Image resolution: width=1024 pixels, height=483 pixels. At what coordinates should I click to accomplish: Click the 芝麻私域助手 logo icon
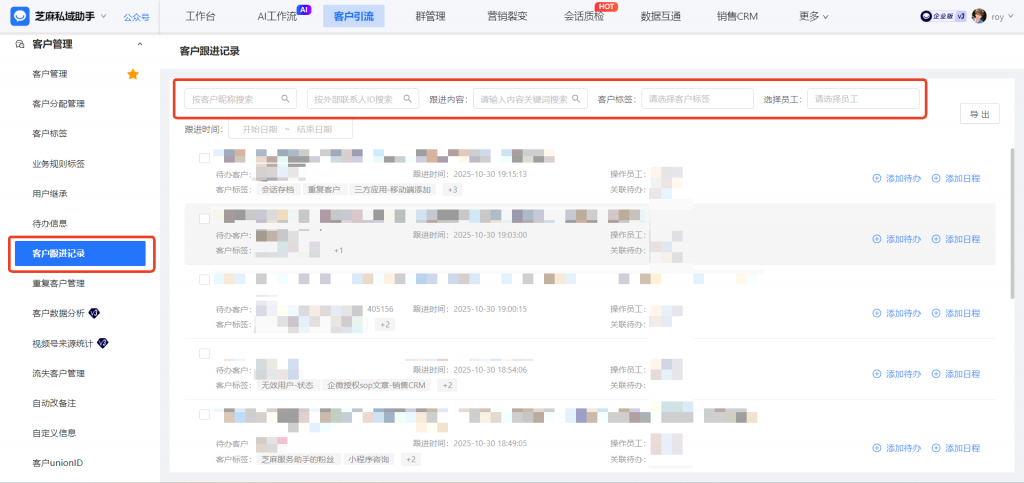(22, 16)
